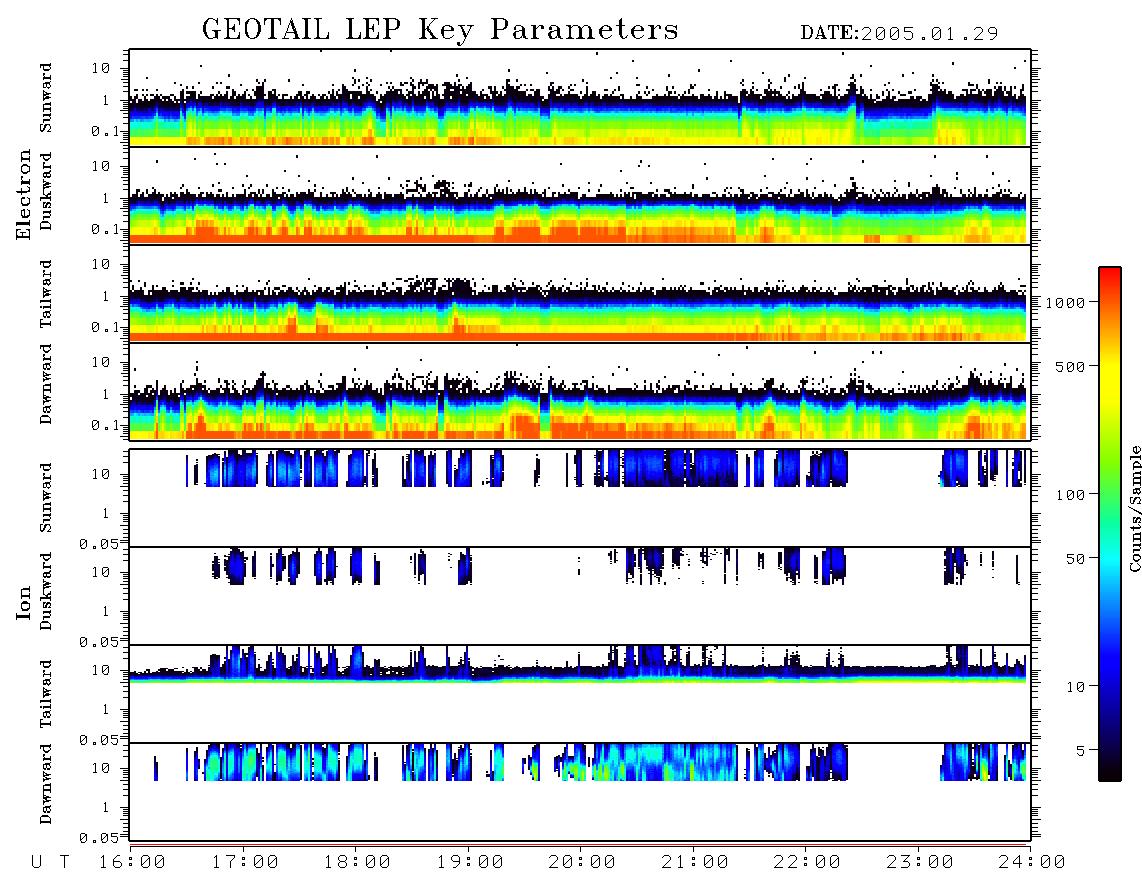Click the "0.05" tick of Ion Dawnward panel
1142x880 pixels.
pyautogui.click(x=98, y=838)
